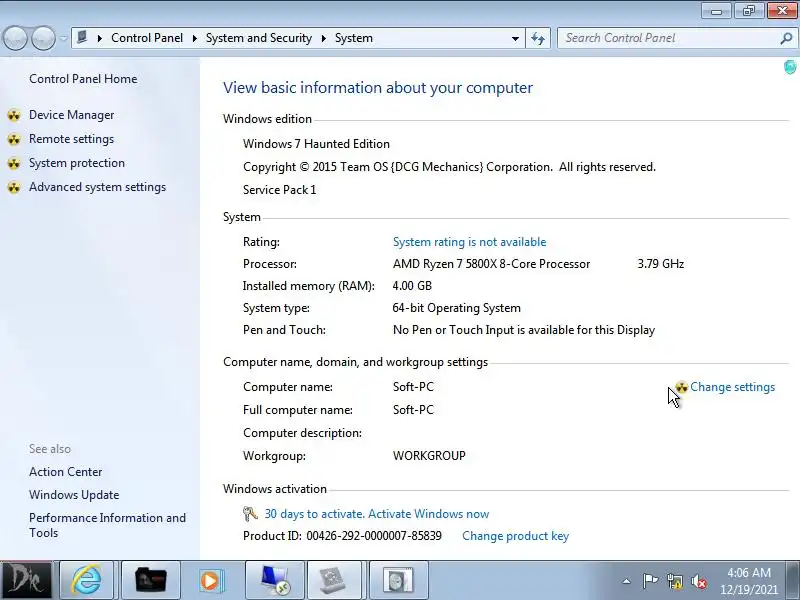
Task: Open the gear-box taskbar icon
Action: pyautogui.click(x=333, y=580)
